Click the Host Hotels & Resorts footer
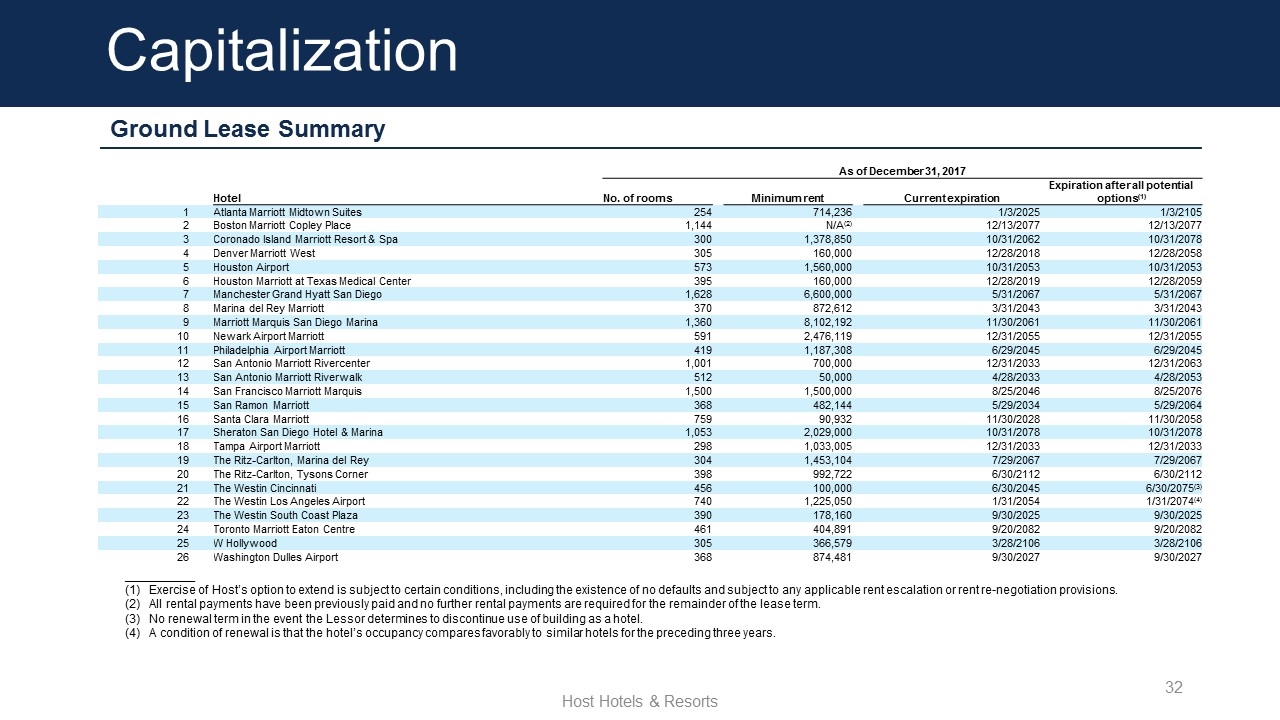 640,701
